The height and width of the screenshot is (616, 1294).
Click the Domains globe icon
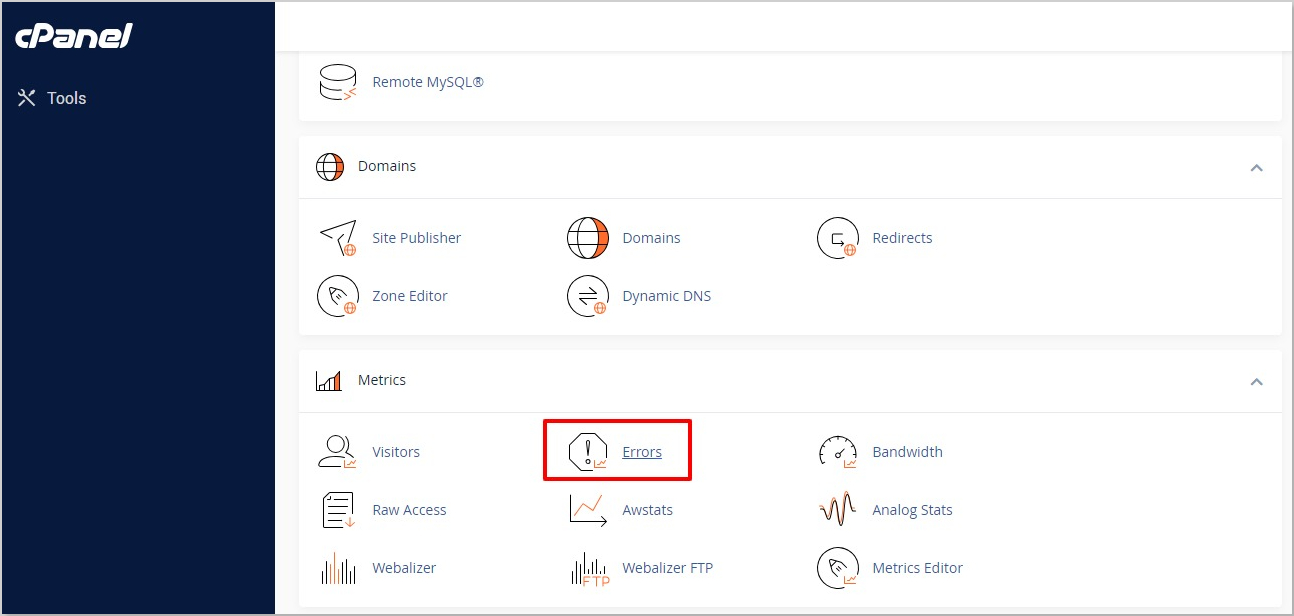point(588,238)
